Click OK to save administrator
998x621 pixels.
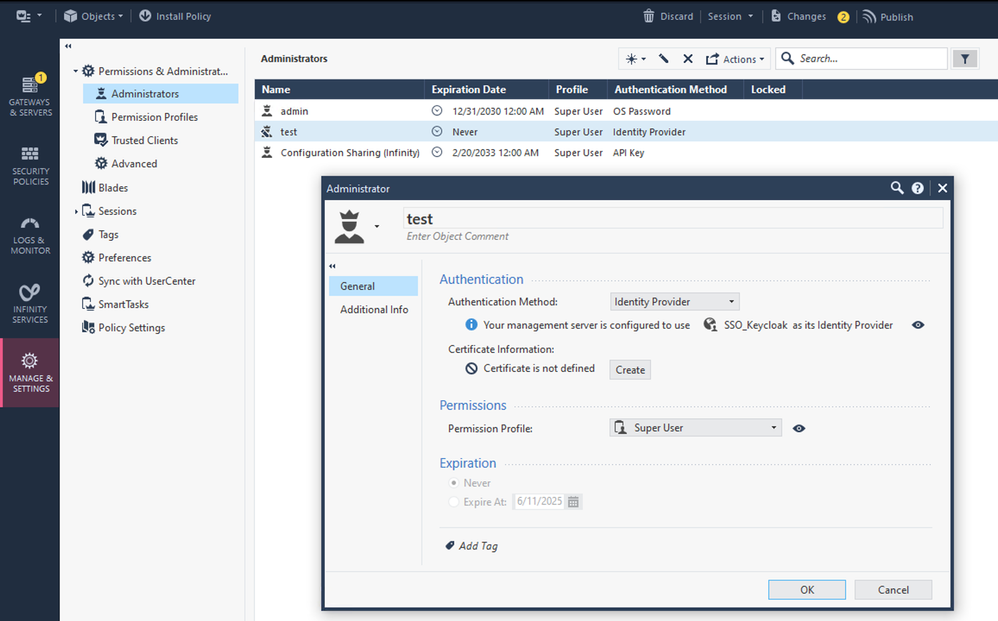pyautogui.click(x=806, y=590)
